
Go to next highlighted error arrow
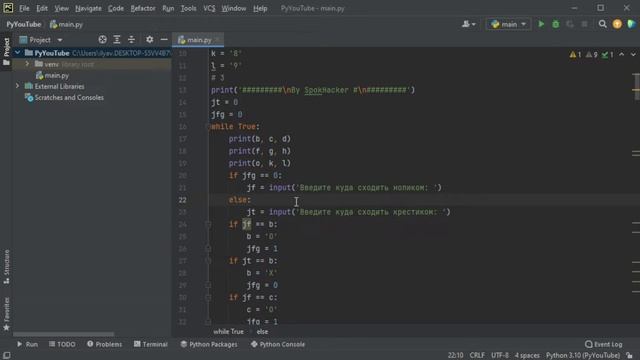tap(633, 54)
